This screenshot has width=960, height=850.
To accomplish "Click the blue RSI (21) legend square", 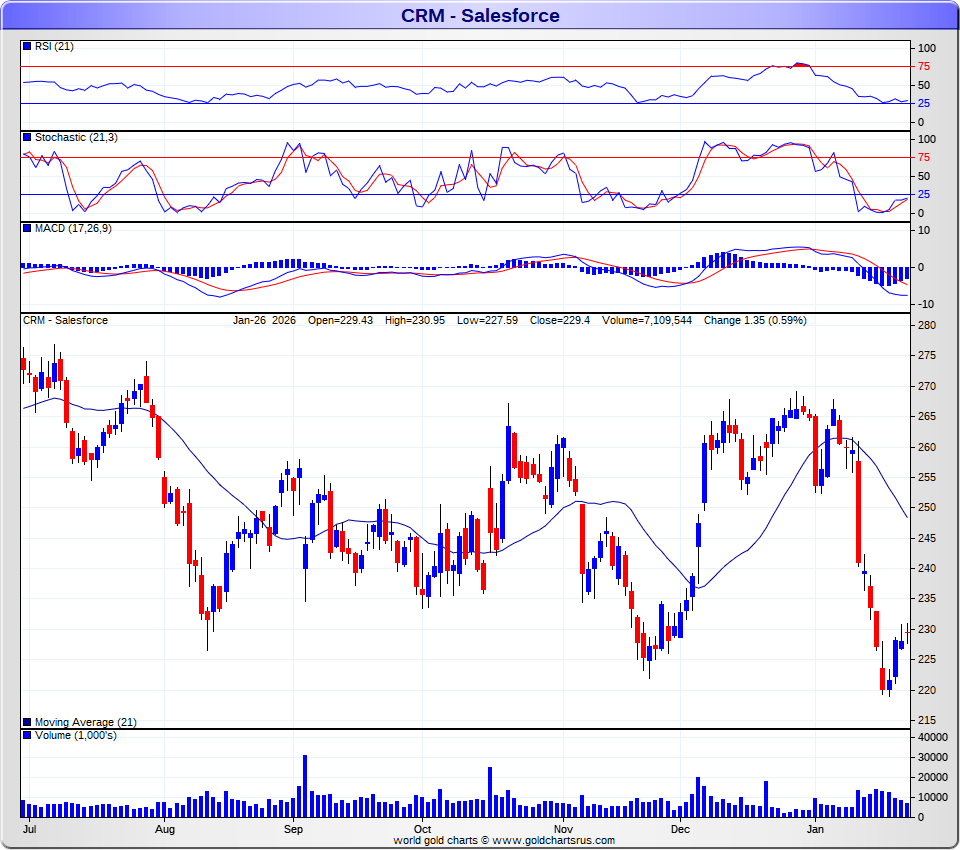I will coord(27,46).
